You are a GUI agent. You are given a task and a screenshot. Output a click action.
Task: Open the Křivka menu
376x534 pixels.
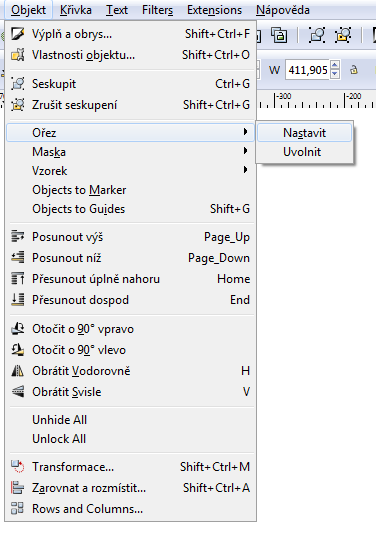click(76, 10)
